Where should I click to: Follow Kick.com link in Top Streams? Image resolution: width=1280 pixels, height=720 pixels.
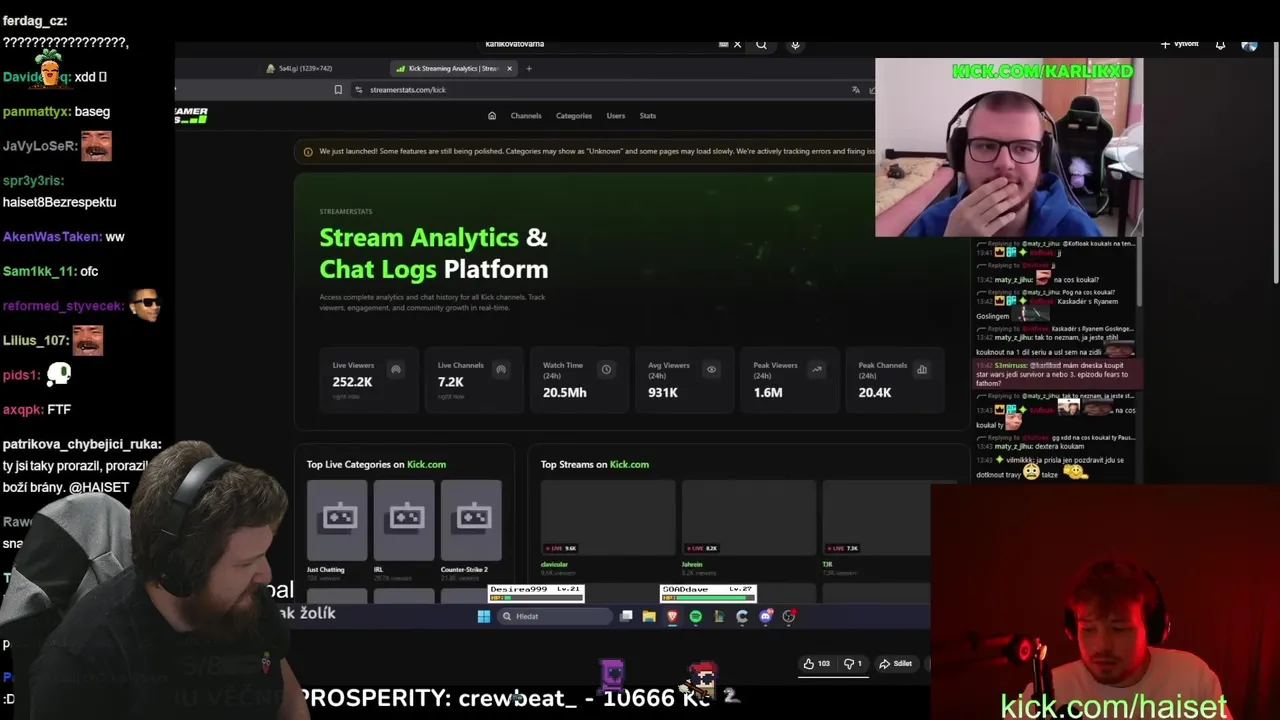(629, 465)
